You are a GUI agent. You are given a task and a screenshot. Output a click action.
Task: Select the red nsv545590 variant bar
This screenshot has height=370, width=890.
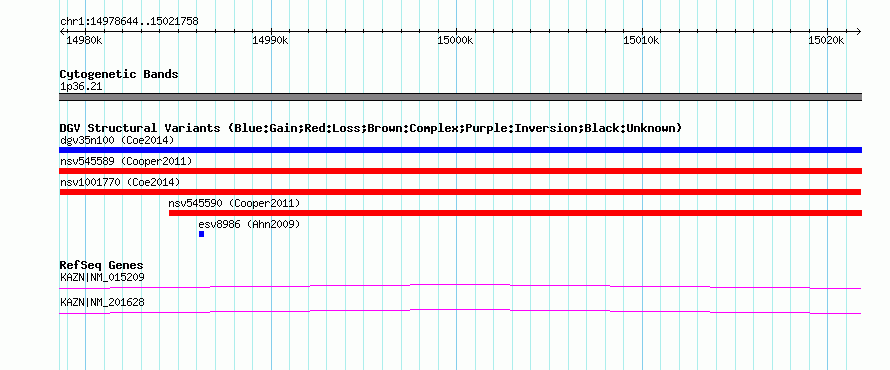(x=515, y=213)
